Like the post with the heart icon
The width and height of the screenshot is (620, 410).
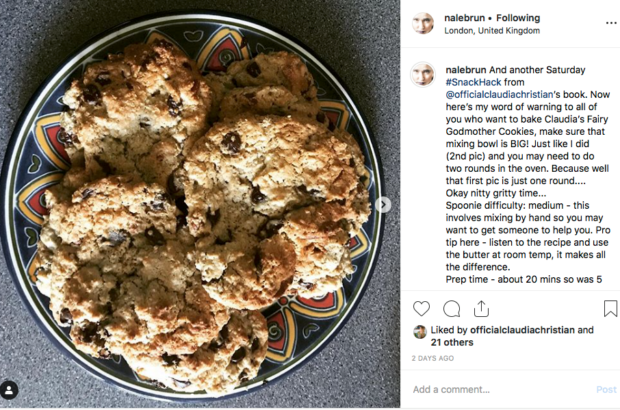coord(421,308)
